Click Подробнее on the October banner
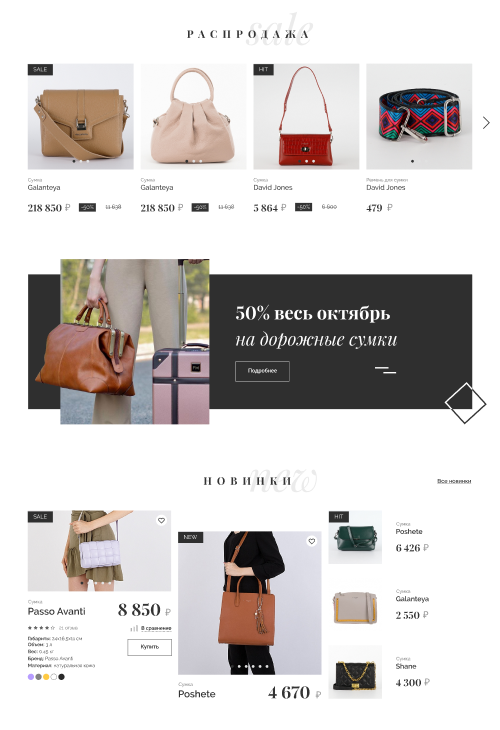Viewport: 500px width, 730px height. [x=262, y=371]
